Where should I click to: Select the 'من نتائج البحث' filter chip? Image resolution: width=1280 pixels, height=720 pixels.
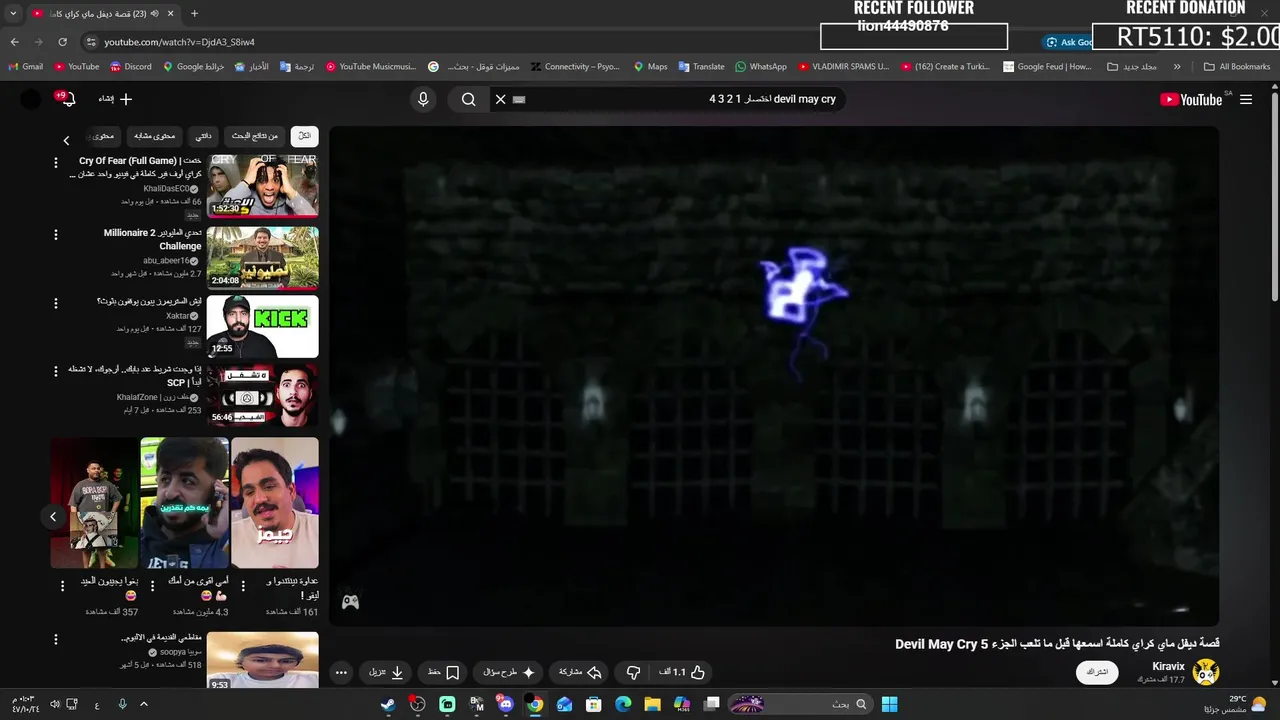255,136
